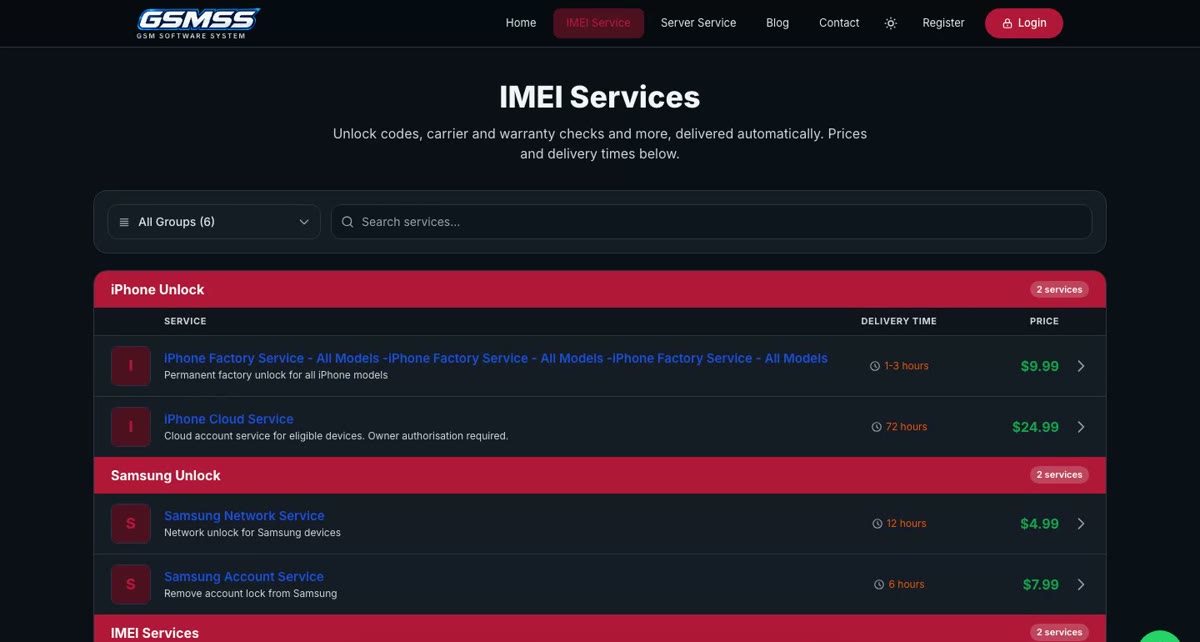Click the Search services input field
1200x642 pixels.
click(x=711, y=222)
